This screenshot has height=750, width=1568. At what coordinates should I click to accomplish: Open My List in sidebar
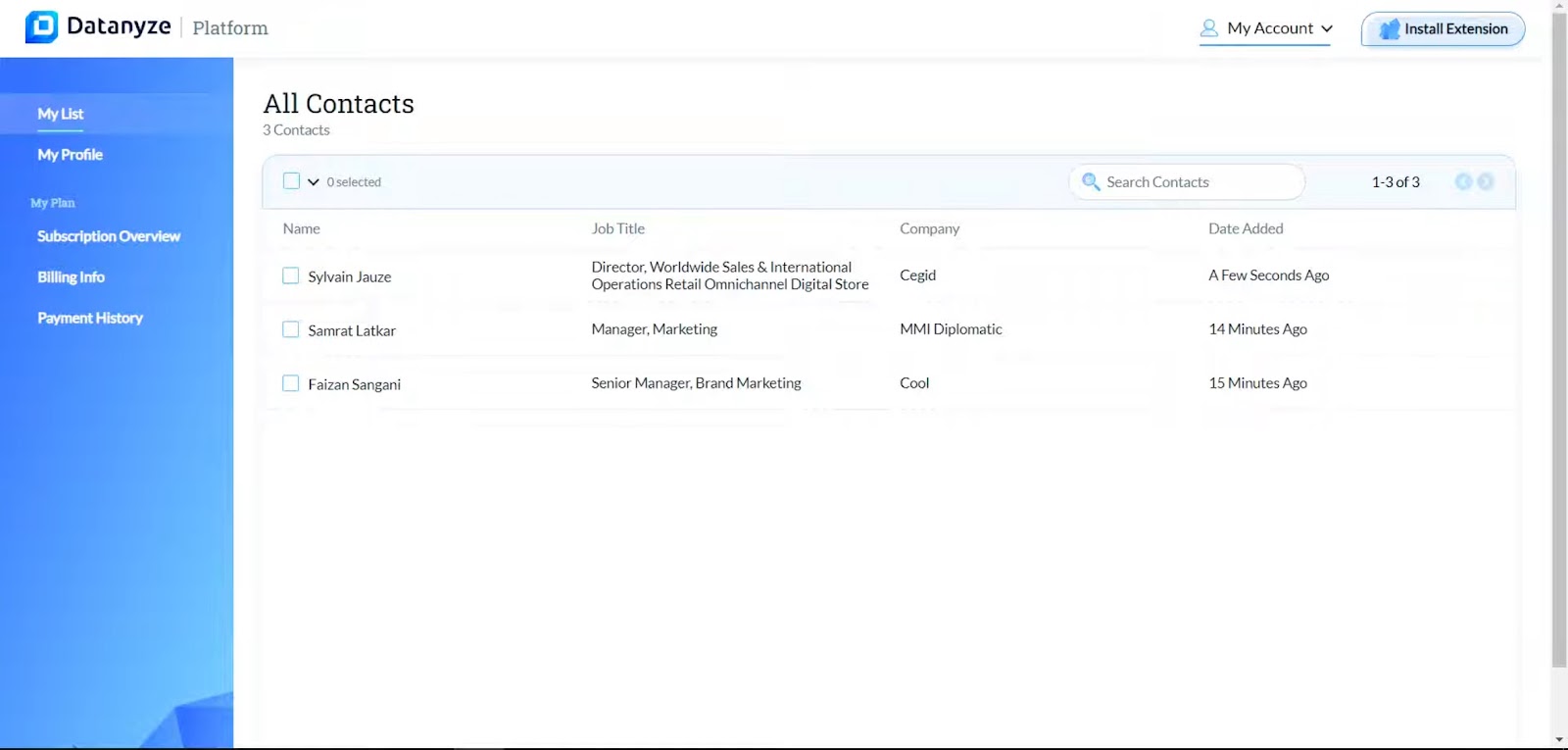pyautogui.click(x=60, y=114)
